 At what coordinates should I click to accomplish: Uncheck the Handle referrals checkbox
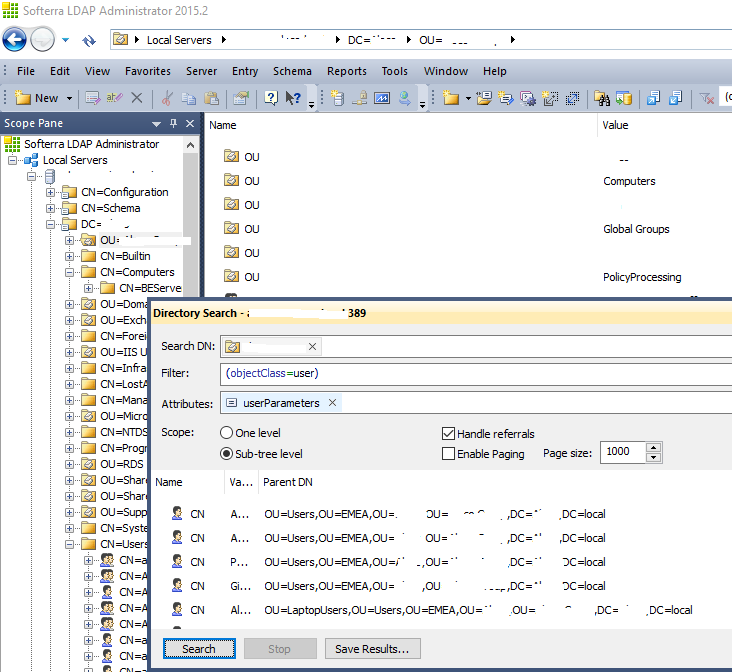(448, 434)
